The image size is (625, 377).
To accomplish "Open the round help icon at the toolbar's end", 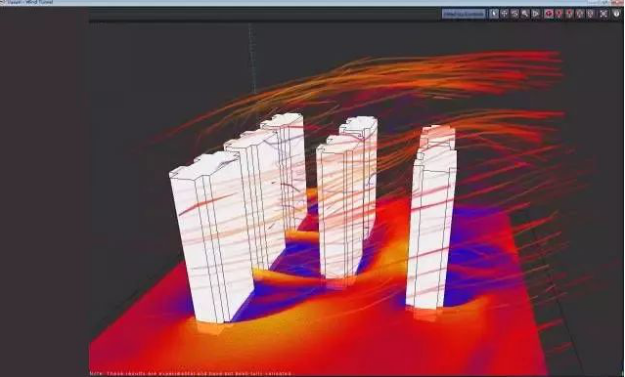I will 616,14.
